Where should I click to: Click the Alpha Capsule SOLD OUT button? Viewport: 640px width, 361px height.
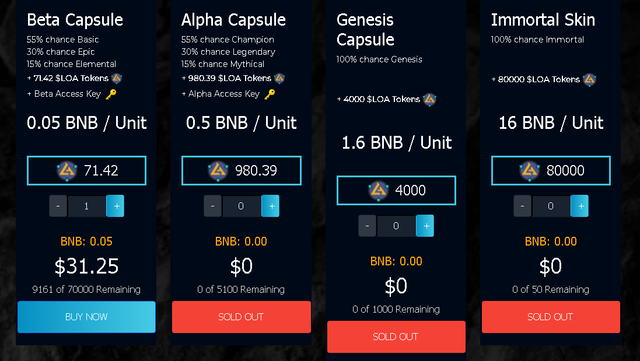click(x=241, y=317)
